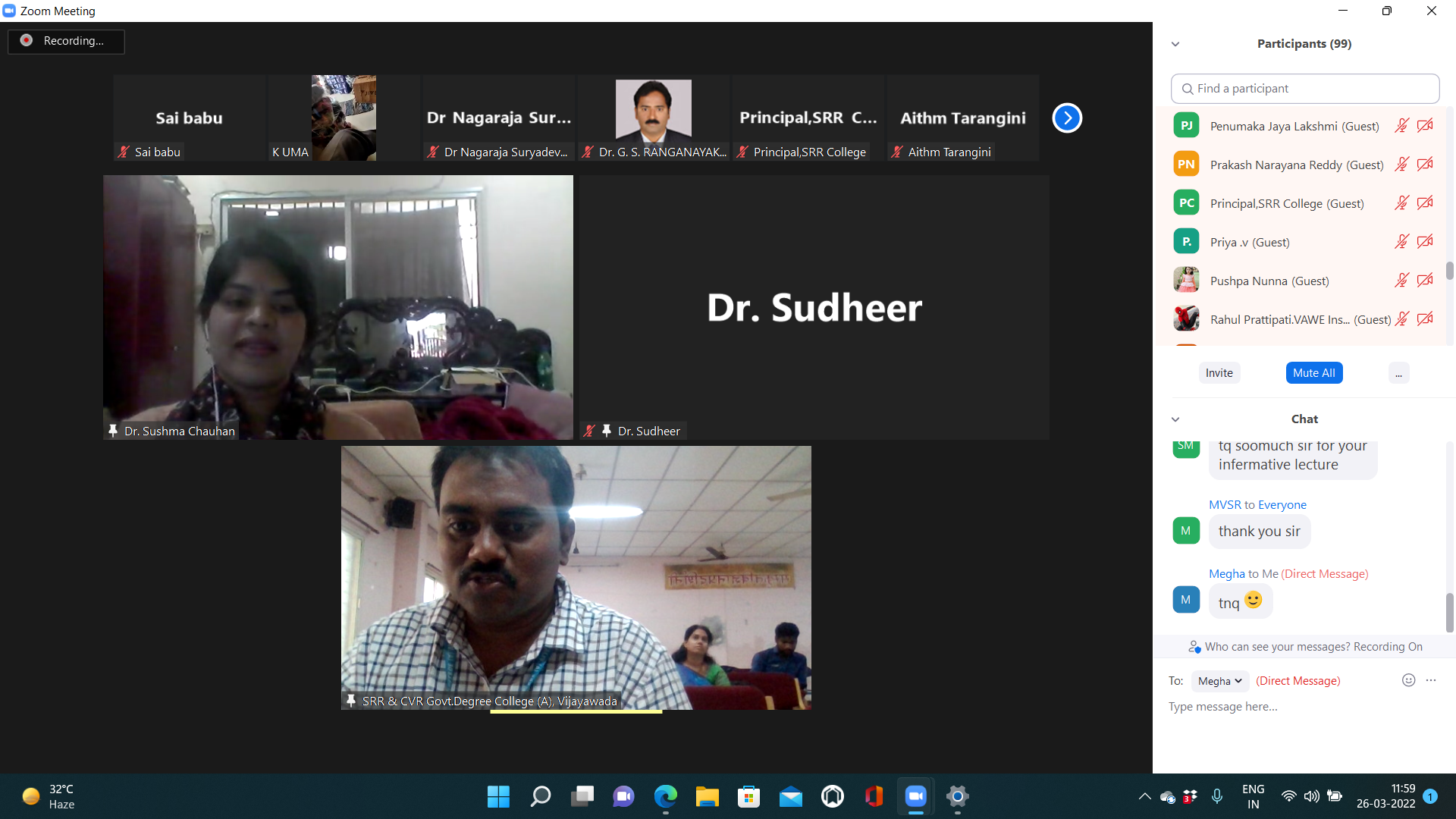Screen dimensions: 1456x819
Task: Open the Megha recipient dropdown
Action: point(1219,681)
